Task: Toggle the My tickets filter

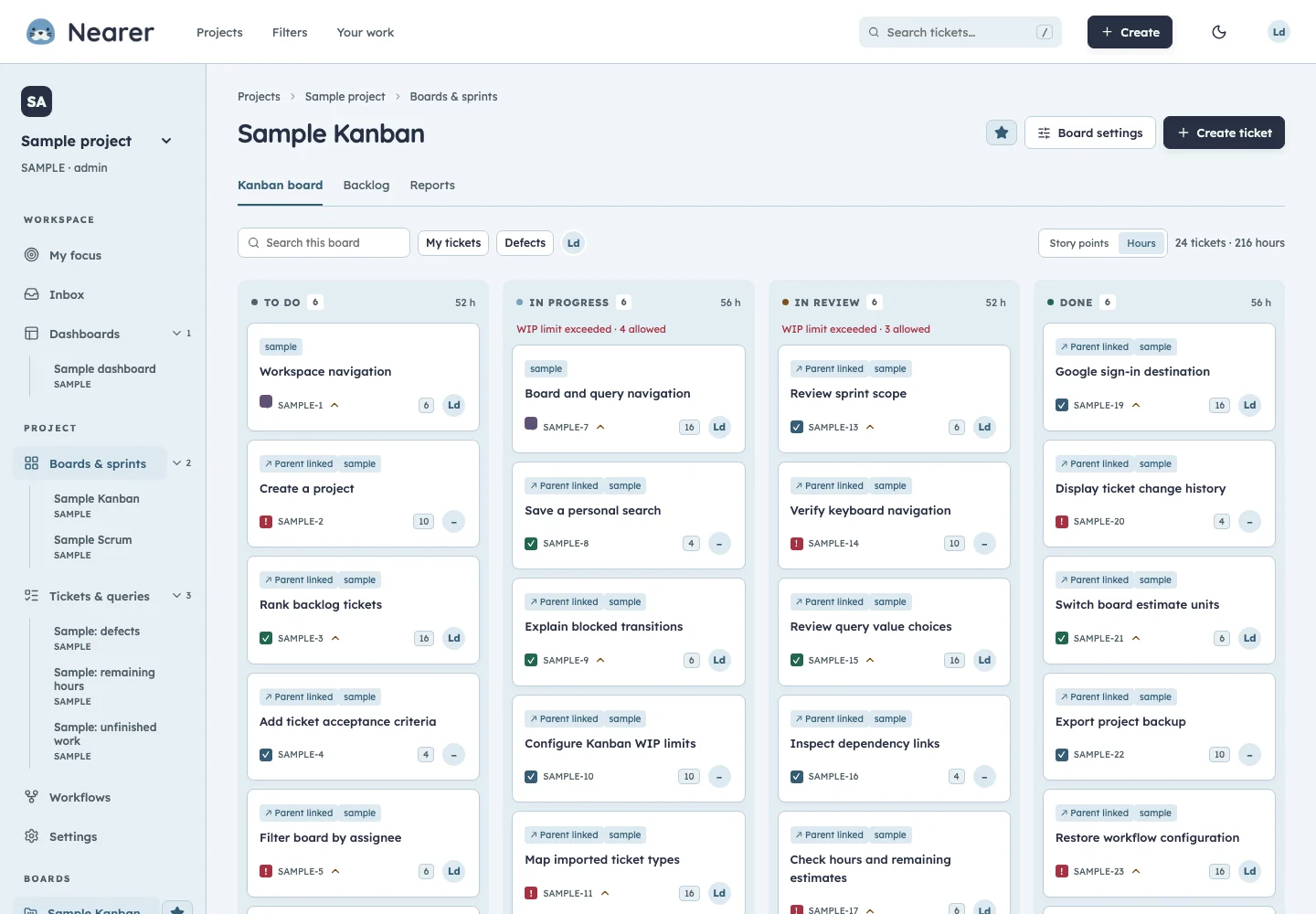Action: pyautogui.click(x=453, y=243)
